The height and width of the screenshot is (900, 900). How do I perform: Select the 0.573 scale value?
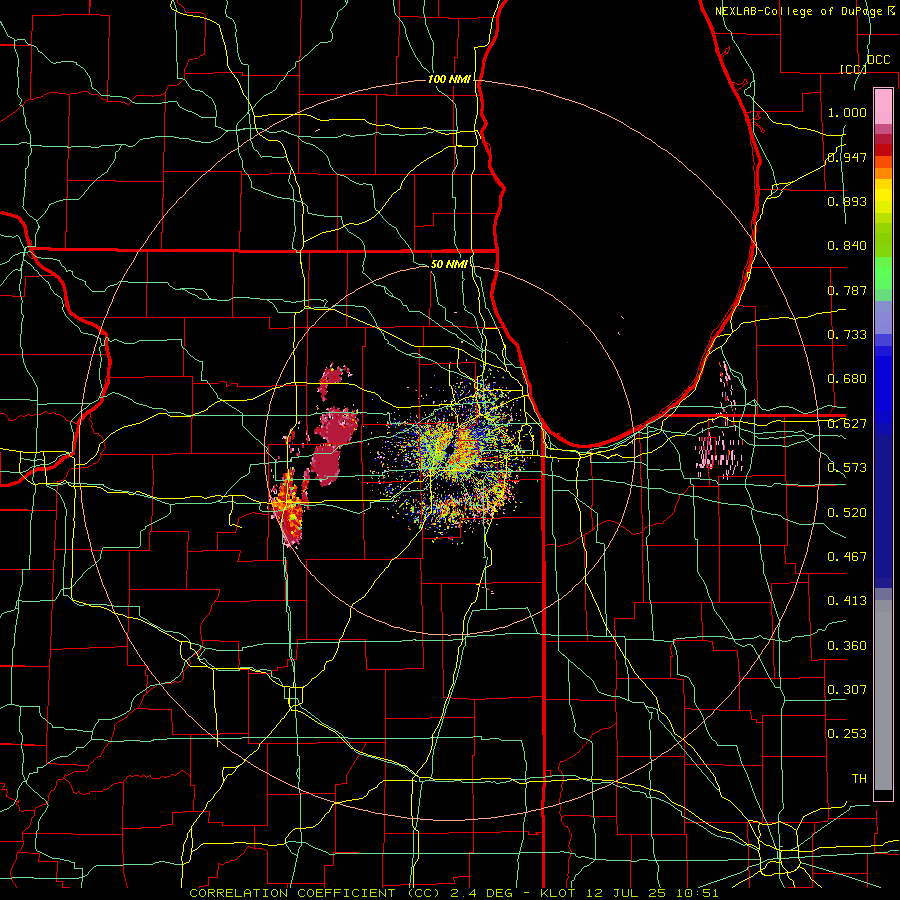click(847, 468)
